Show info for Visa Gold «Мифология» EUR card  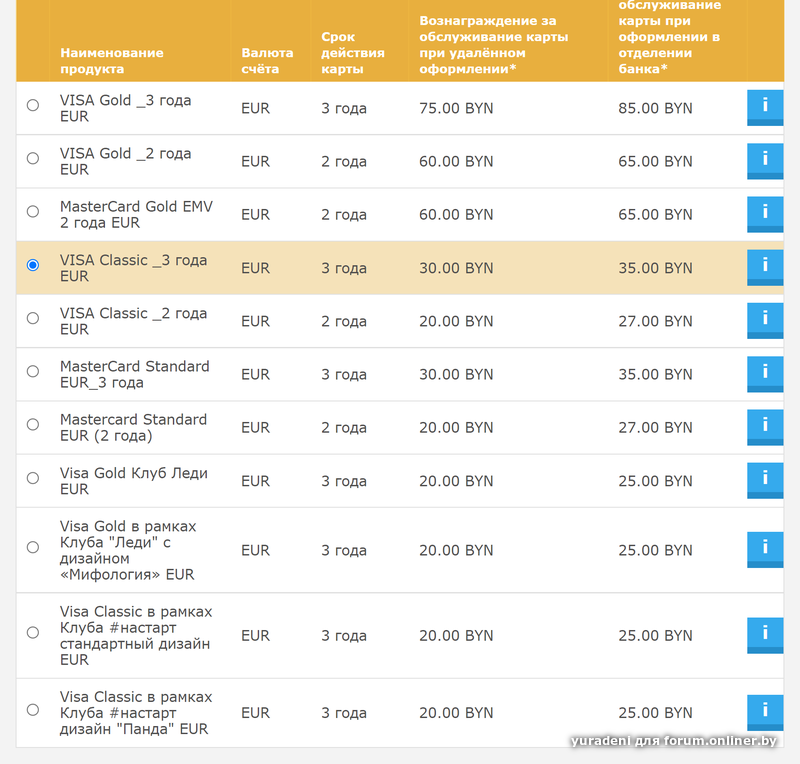click(765, 549)
